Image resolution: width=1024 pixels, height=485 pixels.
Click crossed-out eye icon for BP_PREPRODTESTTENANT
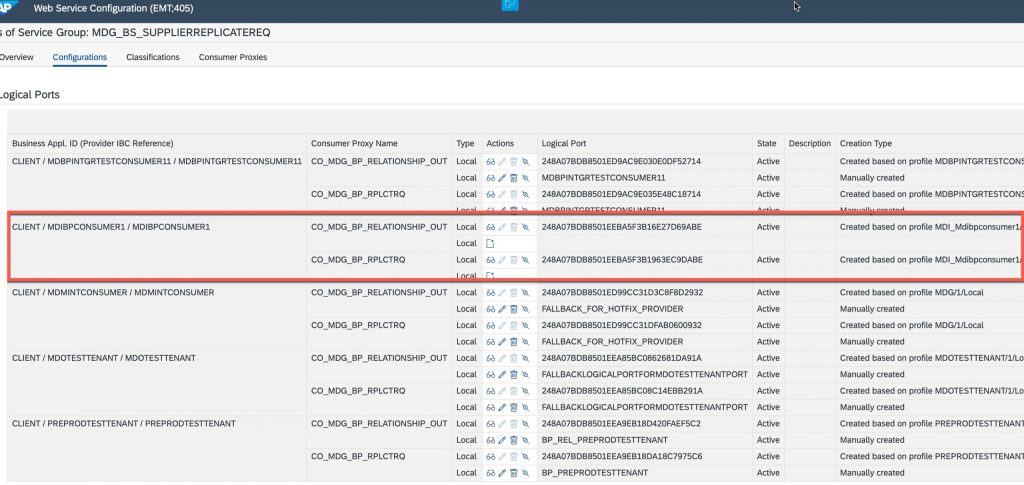click(525, 473)
